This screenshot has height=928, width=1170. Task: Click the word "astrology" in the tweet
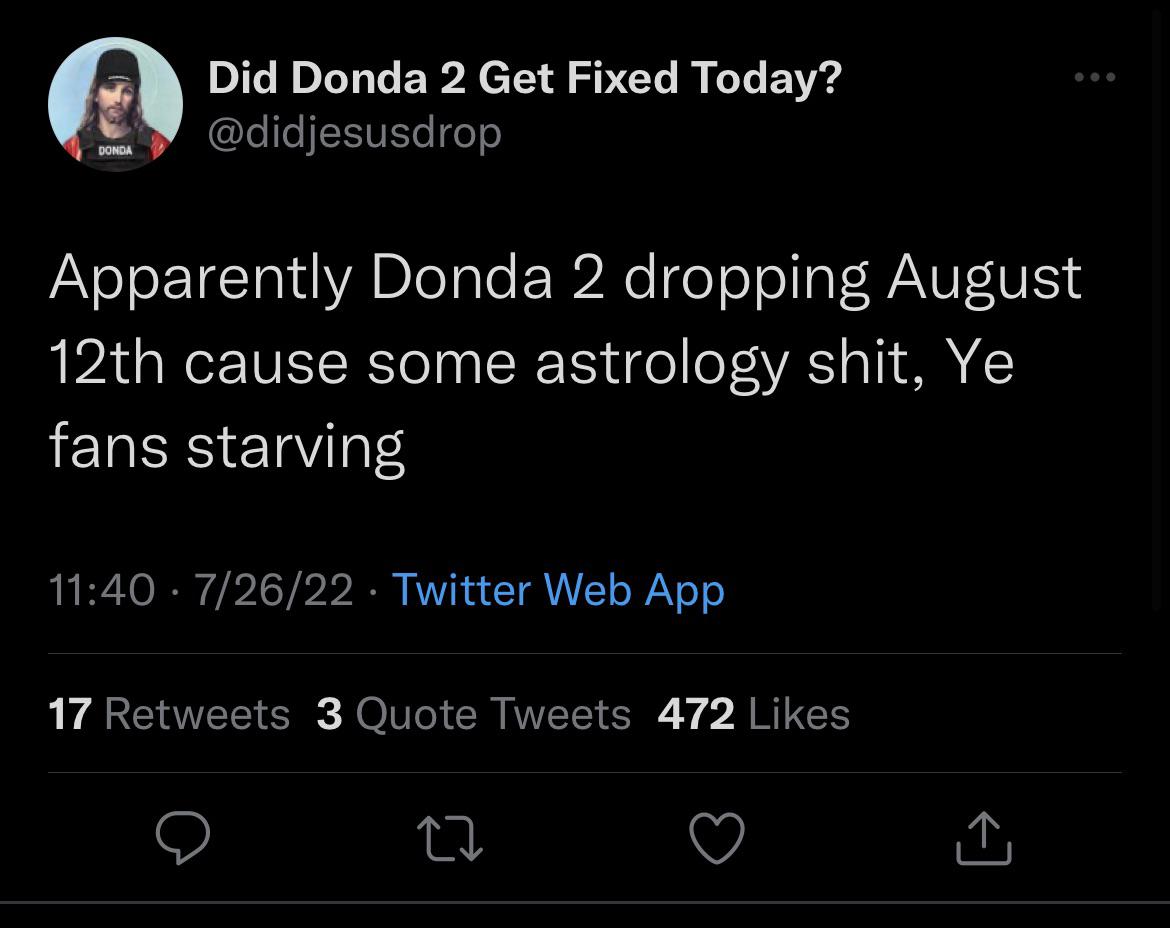pyautogui.click(x=662, y=363)
